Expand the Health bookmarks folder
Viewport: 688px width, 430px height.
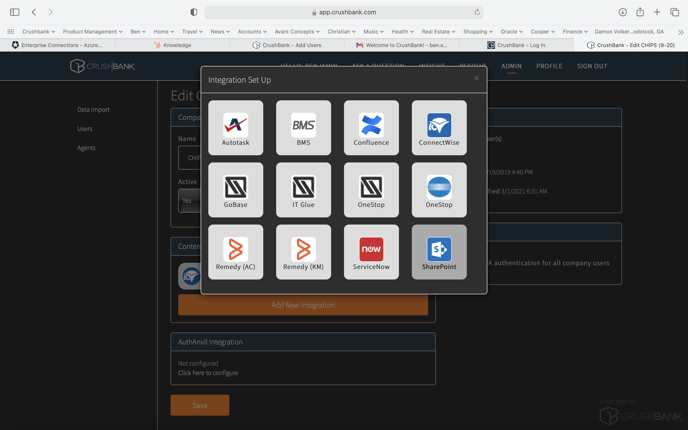(402, 32)
